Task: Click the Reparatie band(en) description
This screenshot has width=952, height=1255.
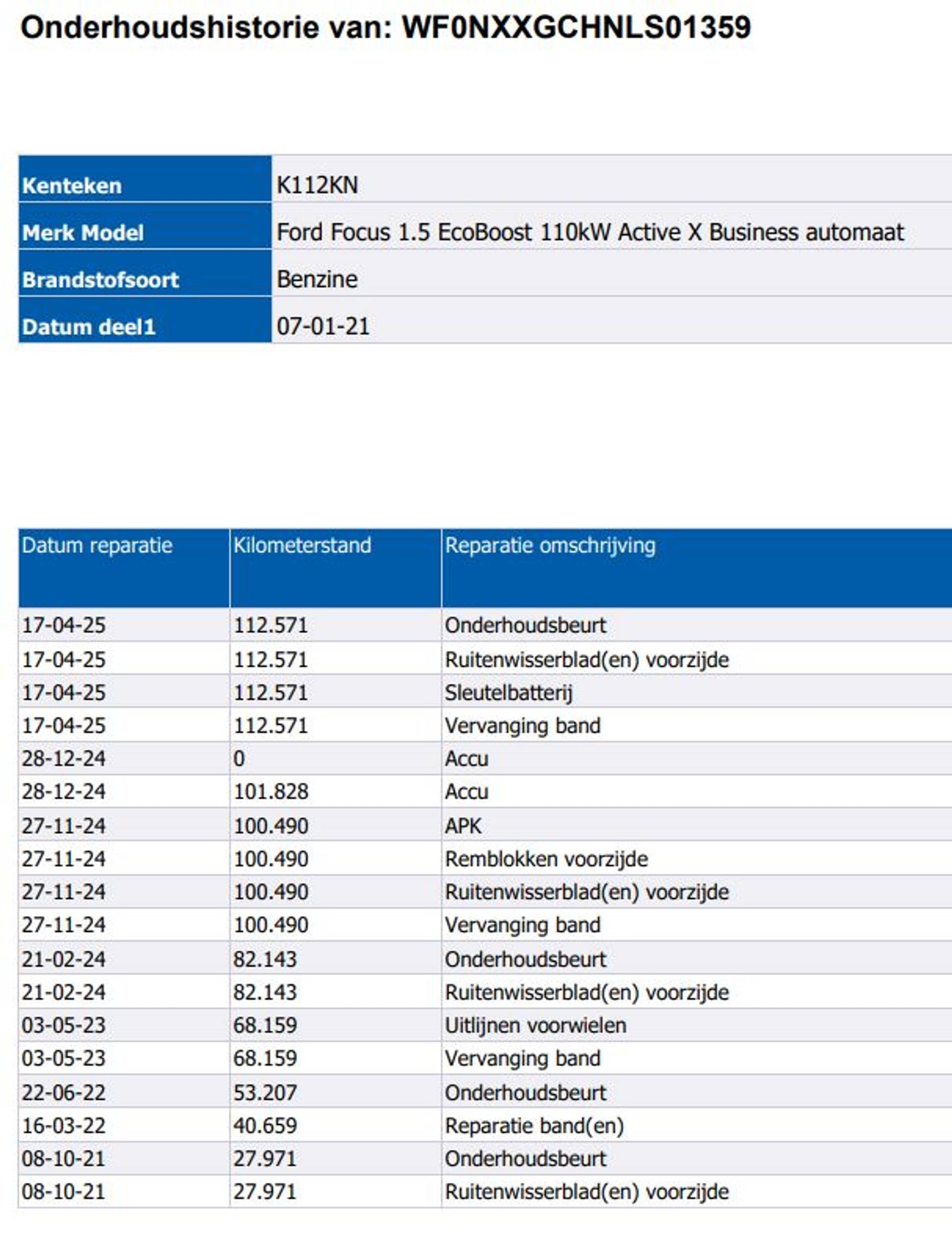Action: [534, 1125]
